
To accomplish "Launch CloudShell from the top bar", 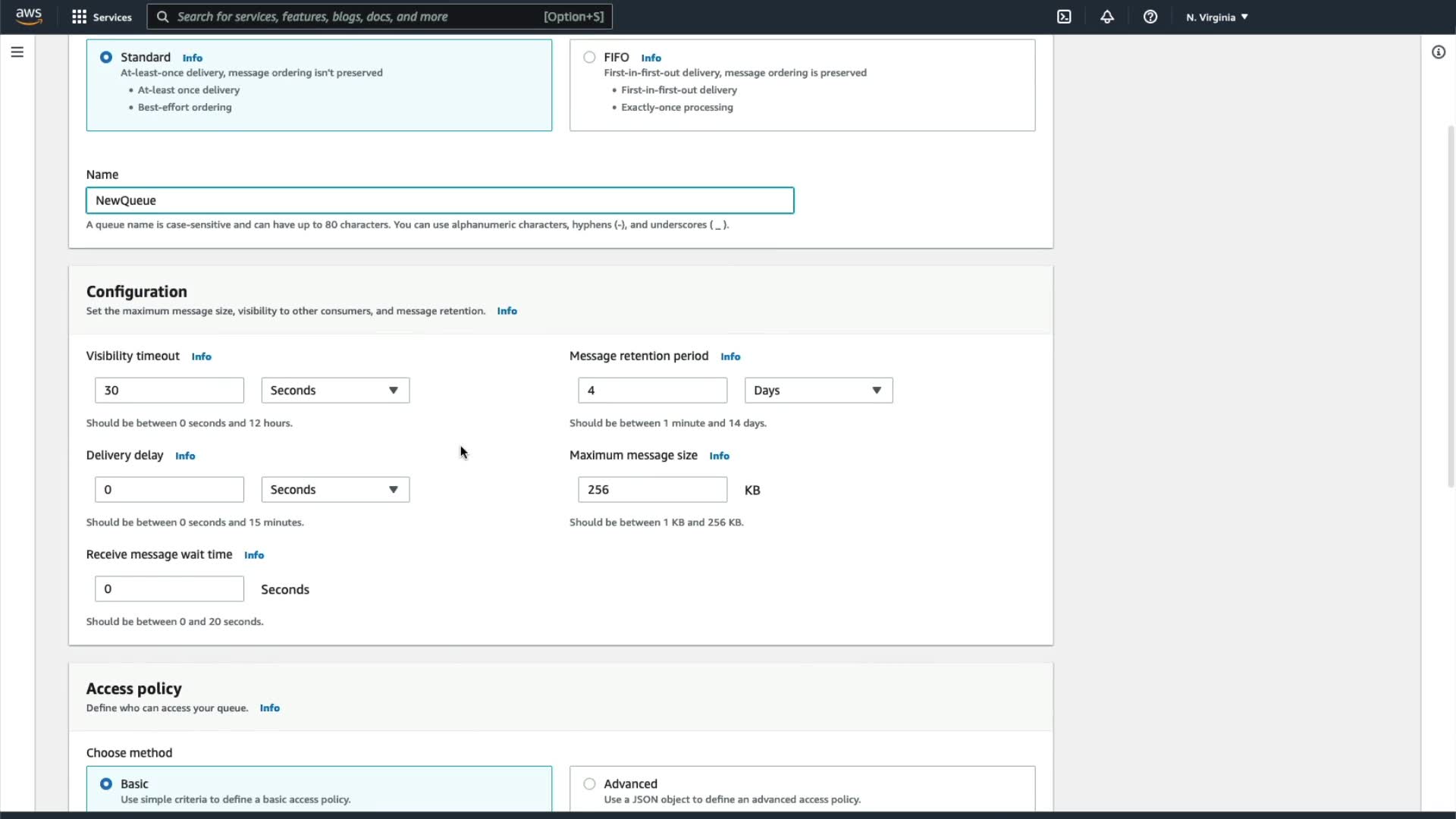I will pyautogui.click(x=1064, y=17).
